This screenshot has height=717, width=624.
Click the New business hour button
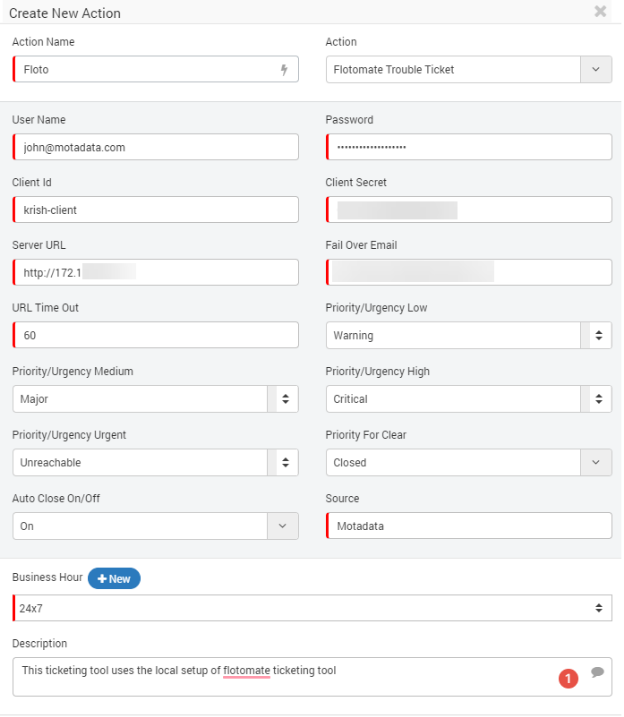pos(114,578)
